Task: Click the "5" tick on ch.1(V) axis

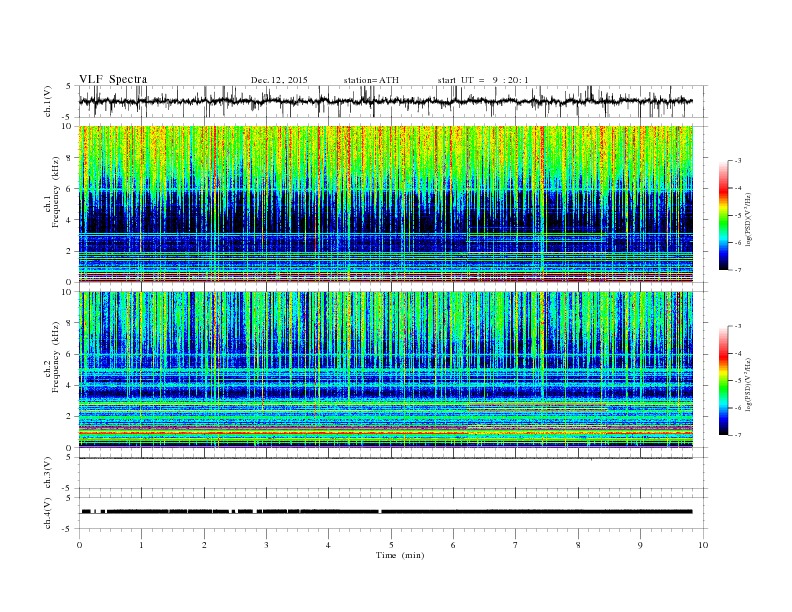Action: pyautogui.click(x=69, y=86)
